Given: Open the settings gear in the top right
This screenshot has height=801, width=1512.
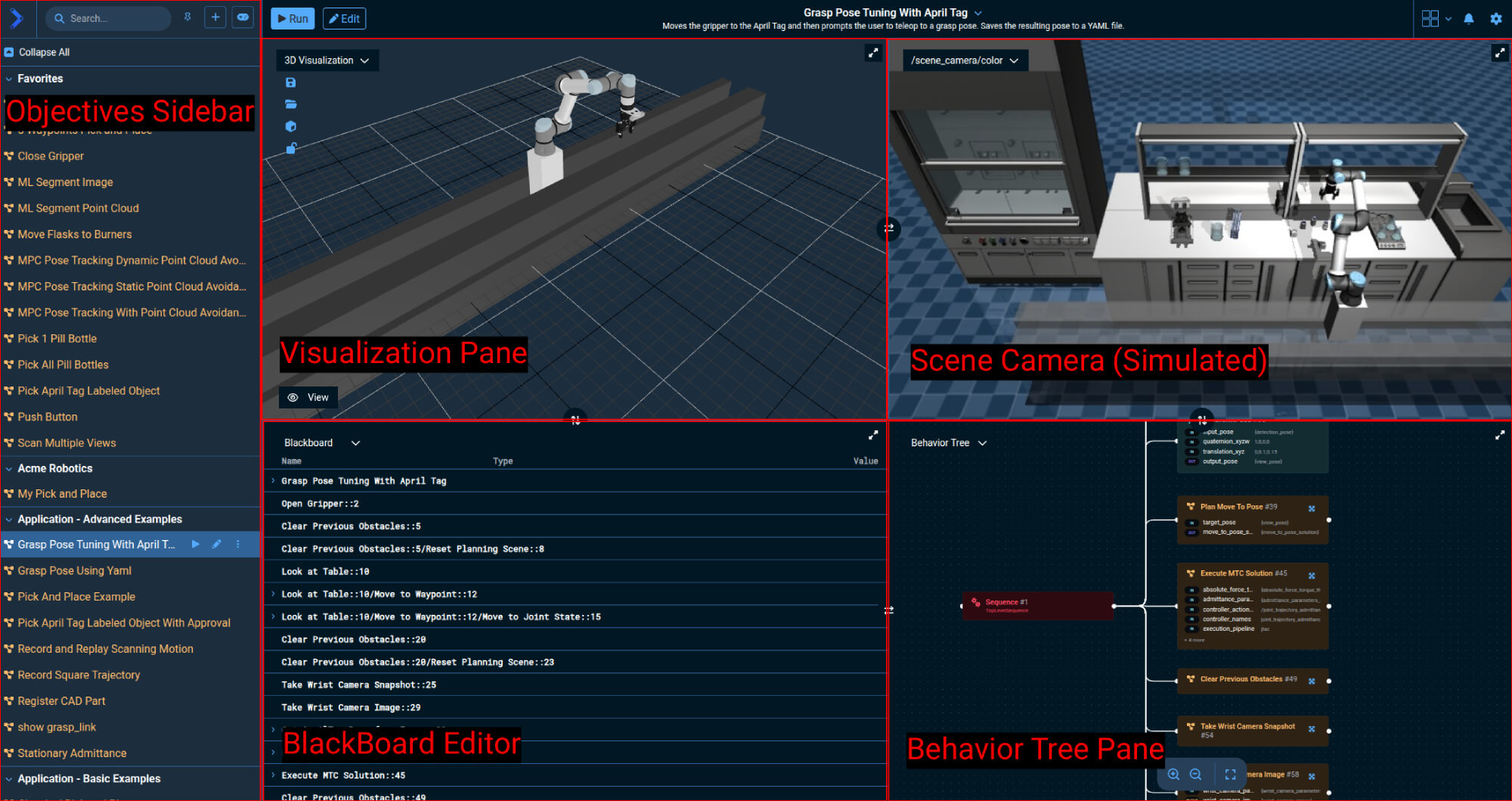Looking at the screenshot, I should coord(1496,18).
